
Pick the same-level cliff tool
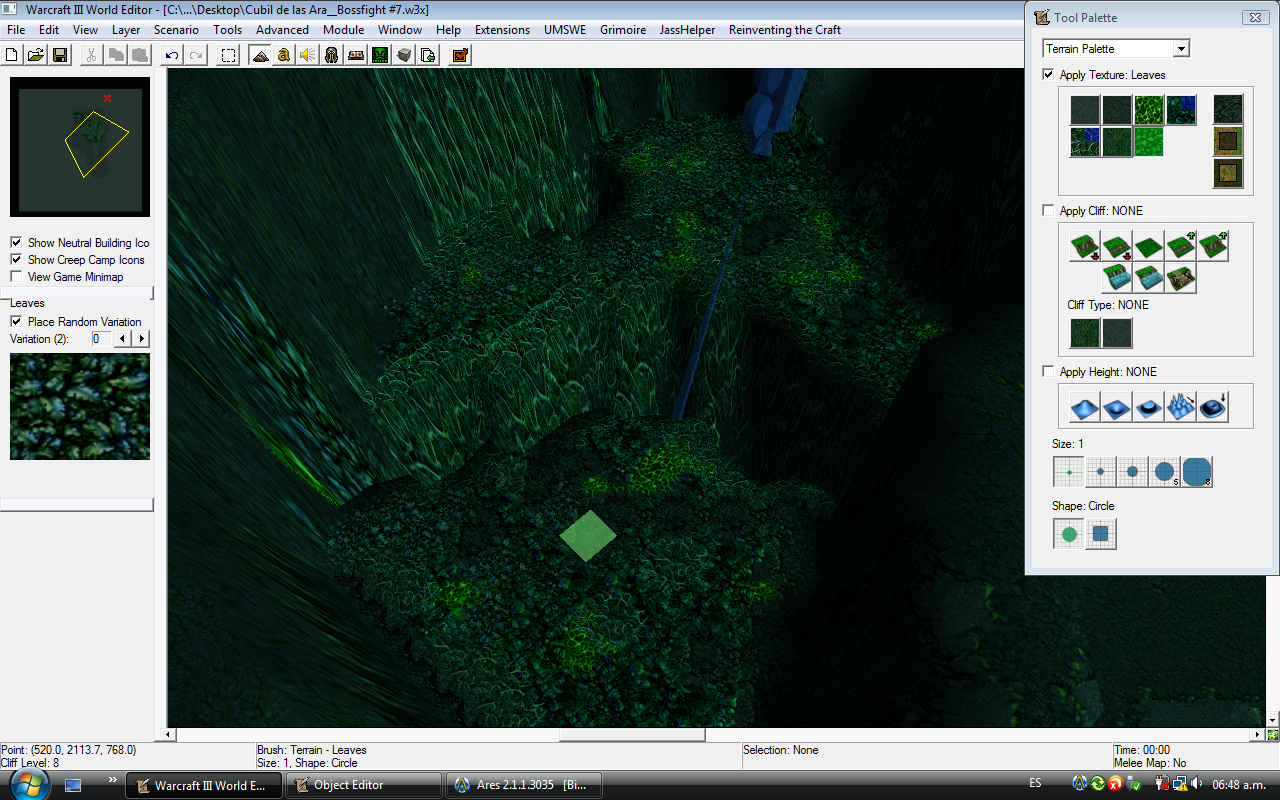pyautogui.click(x=1149, y=246)
